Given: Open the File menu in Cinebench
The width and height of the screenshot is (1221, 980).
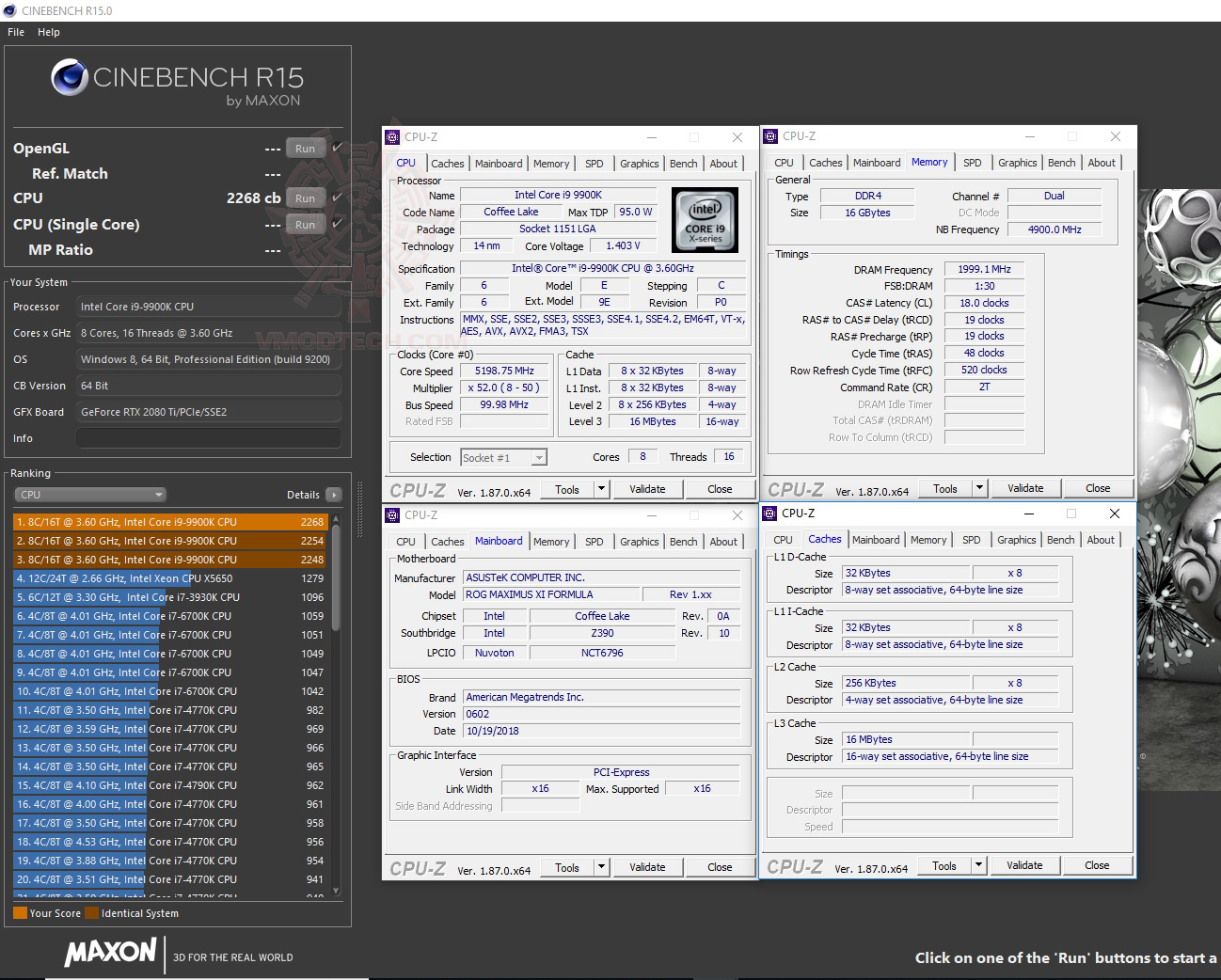Looking at the screenshot, I should [x=15, y=31].
